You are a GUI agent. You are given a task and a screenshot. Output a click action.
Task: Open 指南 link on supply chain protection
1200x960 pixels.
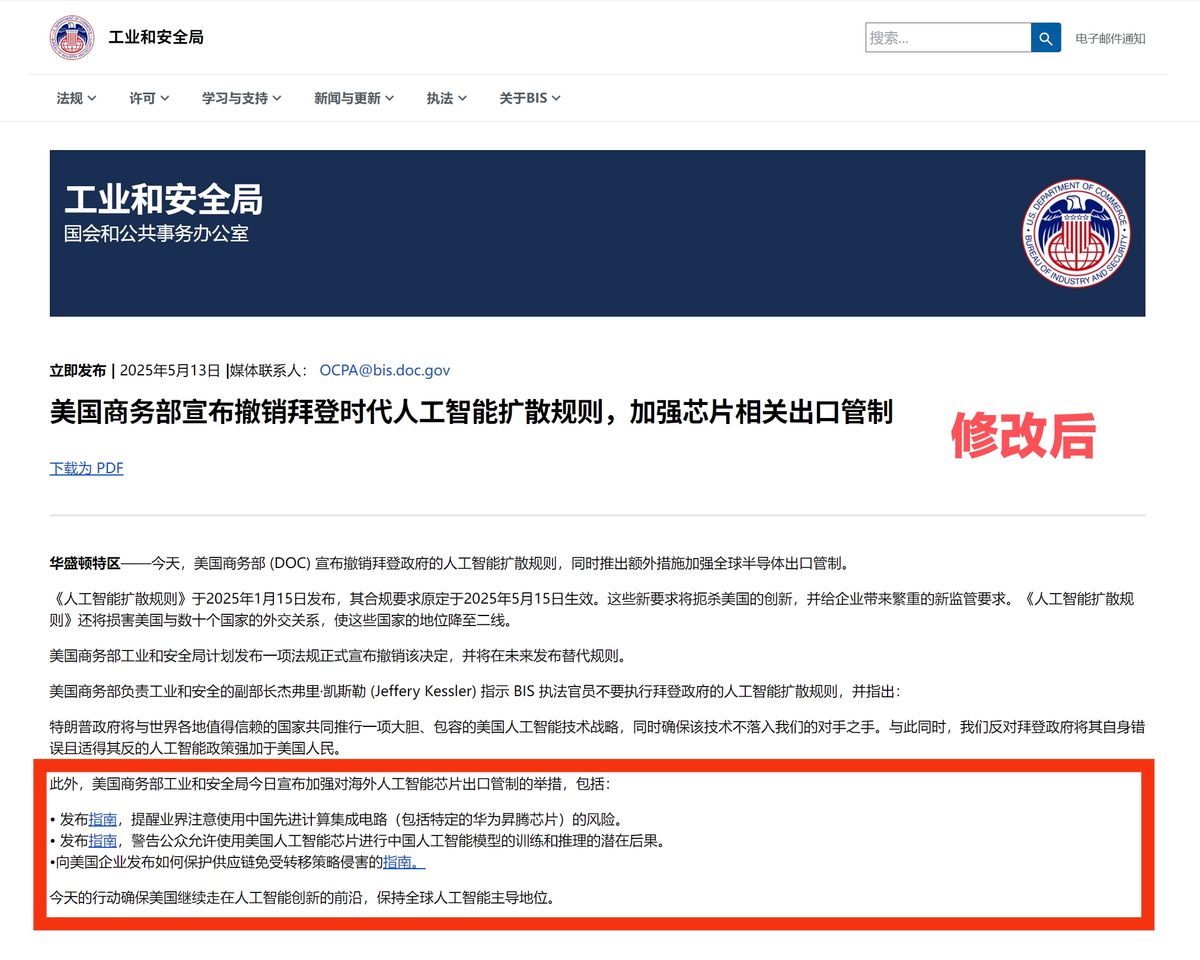[x=404, y=862]
